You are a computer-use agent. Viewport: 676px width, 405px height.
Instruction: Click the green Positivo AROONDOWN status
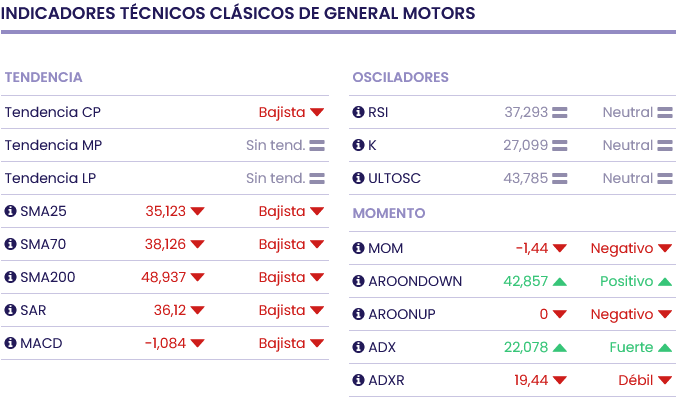point(626,281)
